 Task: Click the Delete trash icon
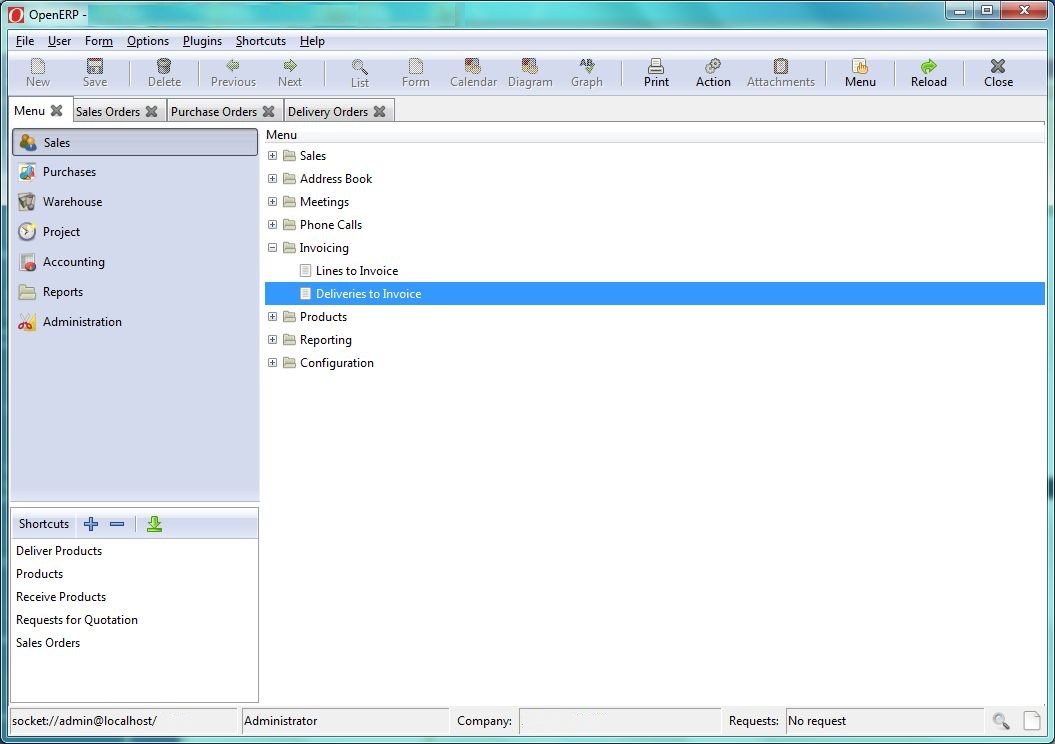(163, 66)
